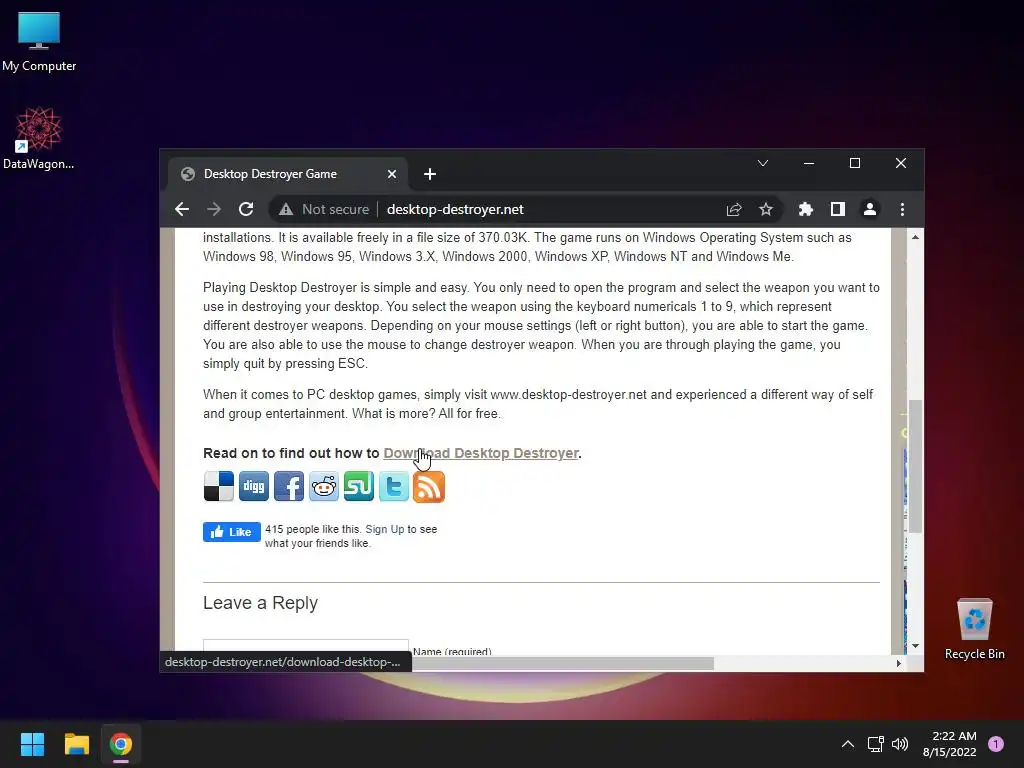Click the Leave a Reply heading
Screen dimensions: 1024x768
pos(261,603)
